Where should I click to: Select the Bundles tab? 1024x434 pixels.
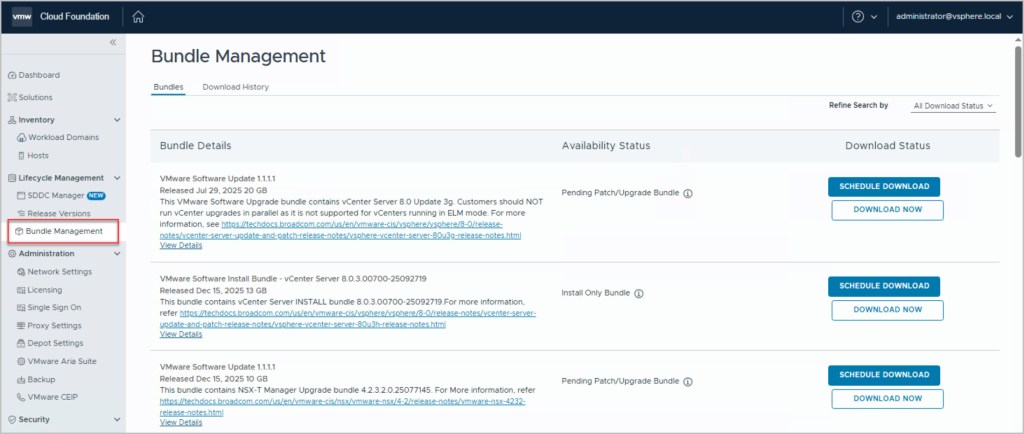[168, 87]
